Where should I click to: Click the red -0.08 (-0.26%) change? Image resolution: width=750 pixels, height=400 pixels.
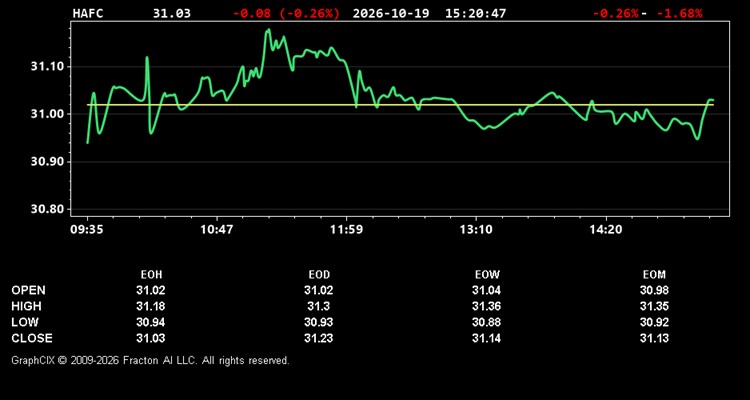click(287, 13)
